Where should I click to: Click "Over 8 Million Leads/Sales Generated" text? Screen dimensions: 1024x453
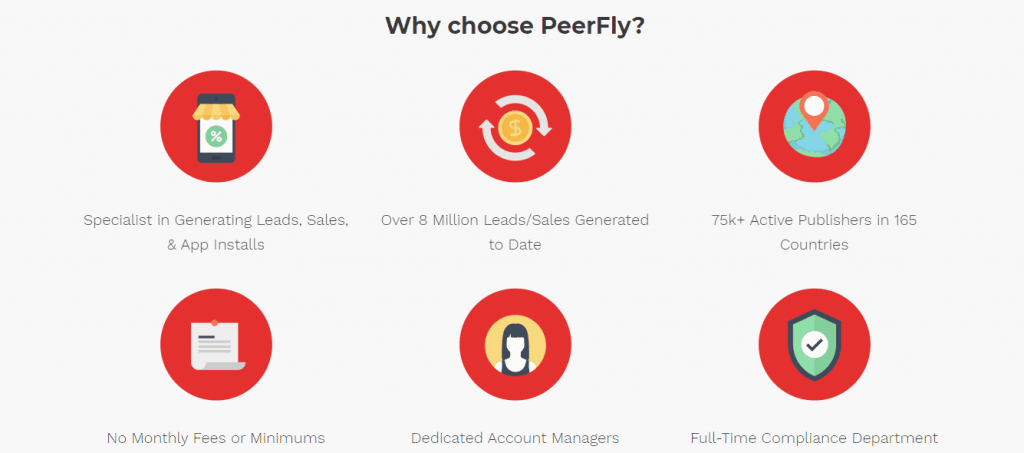[x=515, y=220]
